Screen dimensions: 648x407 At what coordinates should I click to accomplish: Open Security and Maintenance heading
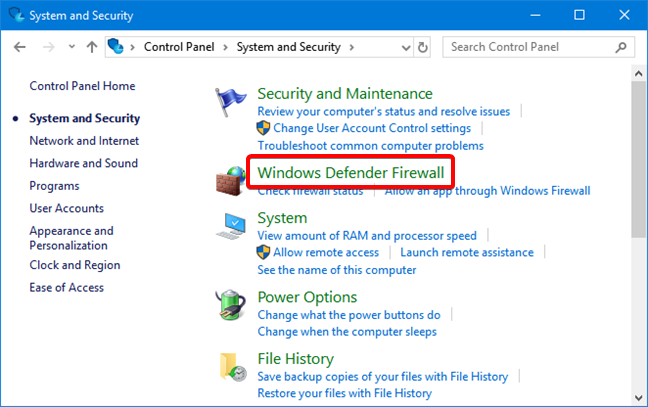click(345, 94)
